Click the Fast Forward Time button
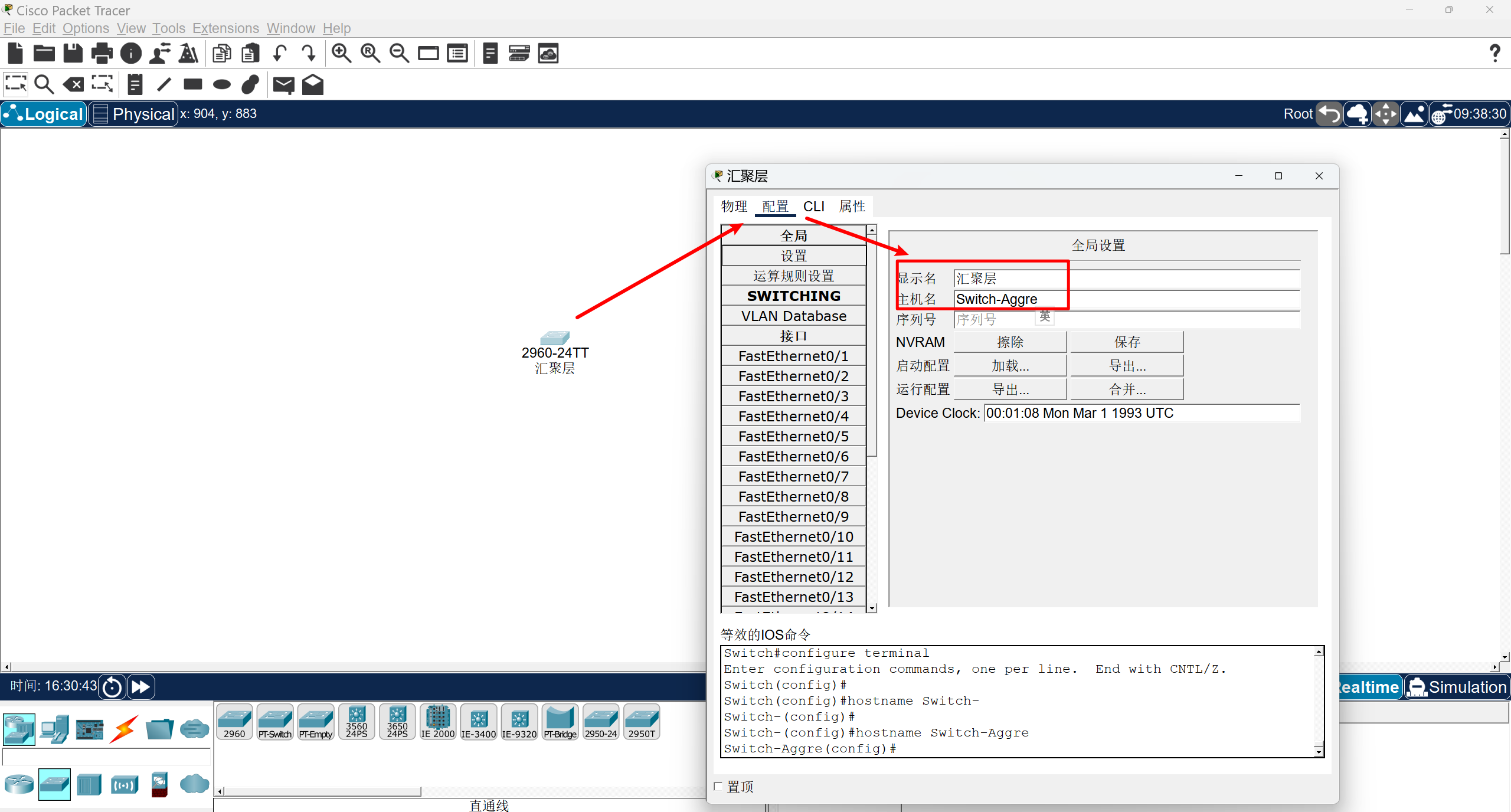The height and width of the screenshot is (812, 1511). (x=141, y=687)
